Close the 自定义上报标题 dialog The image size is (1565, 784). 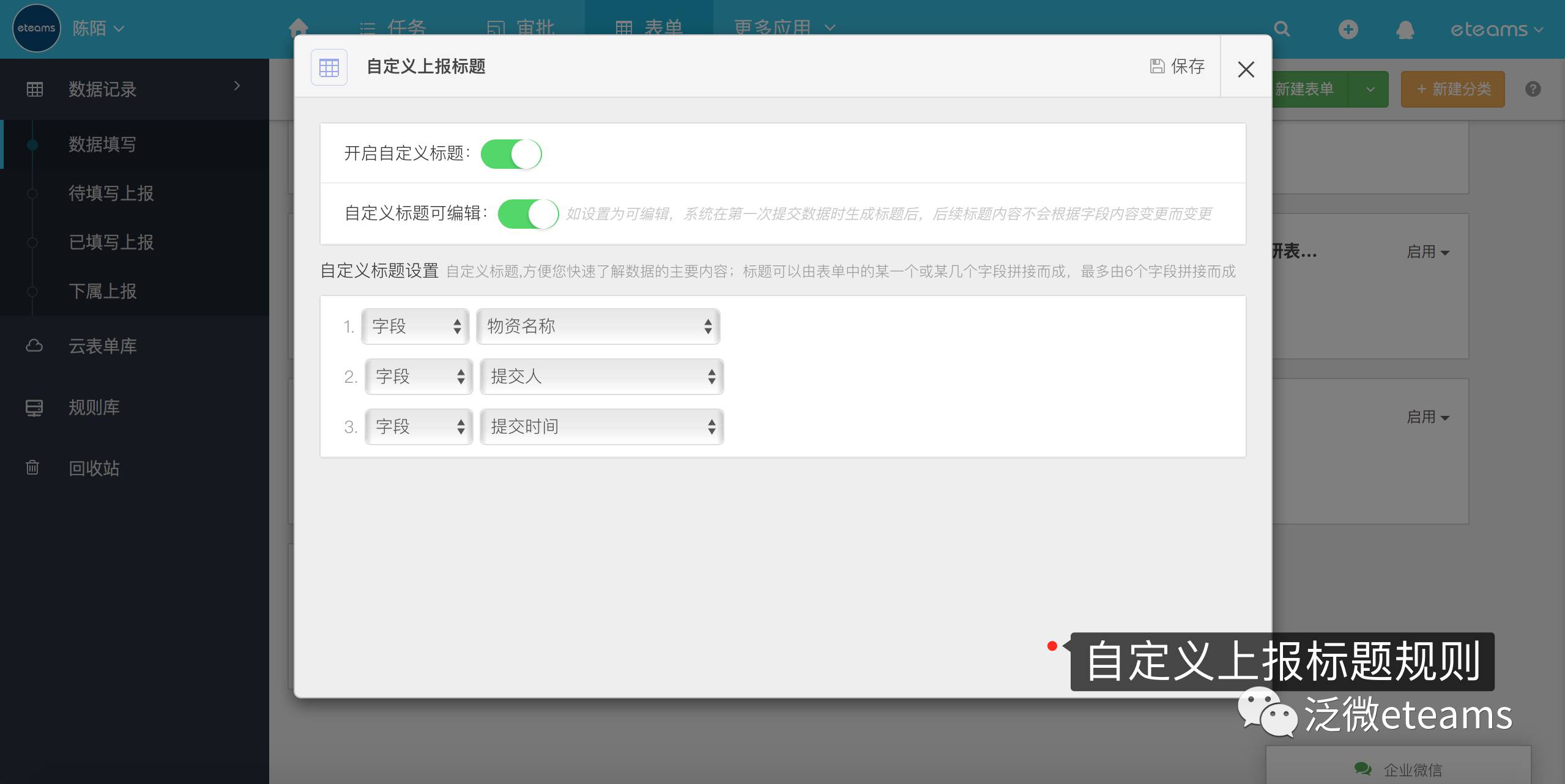tap(1246, 69)
